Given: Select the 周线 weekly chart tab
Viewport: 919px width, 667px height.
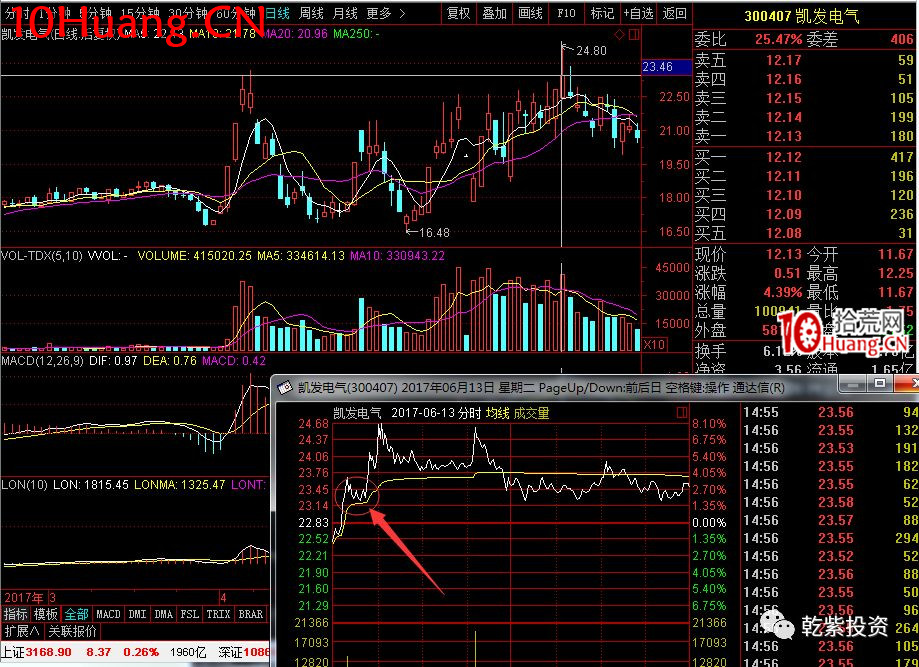Looking at the screenshot, I should tap(311, 12).
